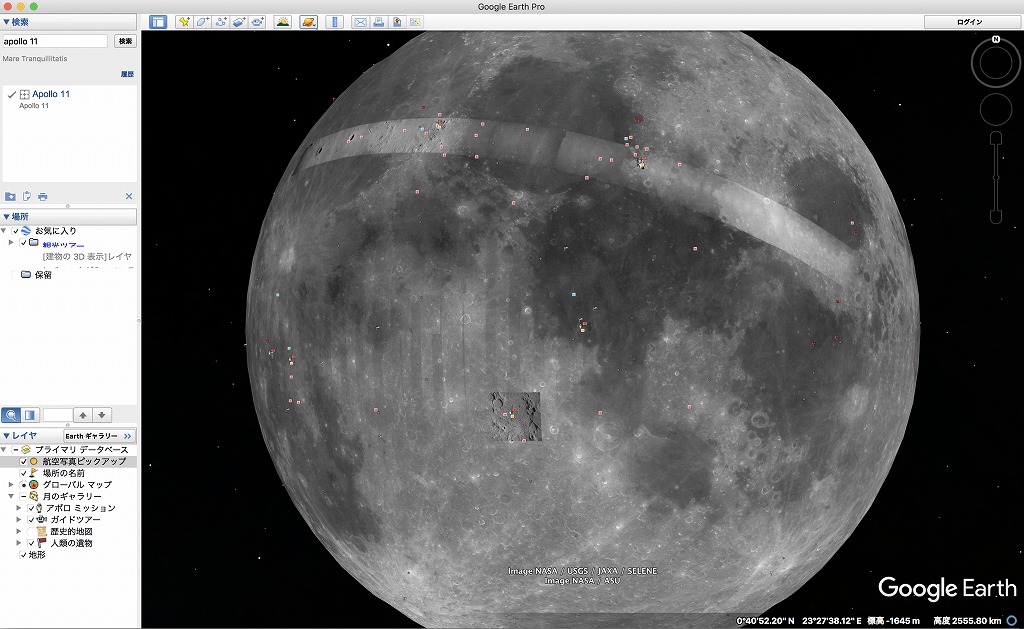The height and width of the screenshot is (629, 1024).
Task: Toggle the お気に入り checkbox
Action: (x=16, y=231)
